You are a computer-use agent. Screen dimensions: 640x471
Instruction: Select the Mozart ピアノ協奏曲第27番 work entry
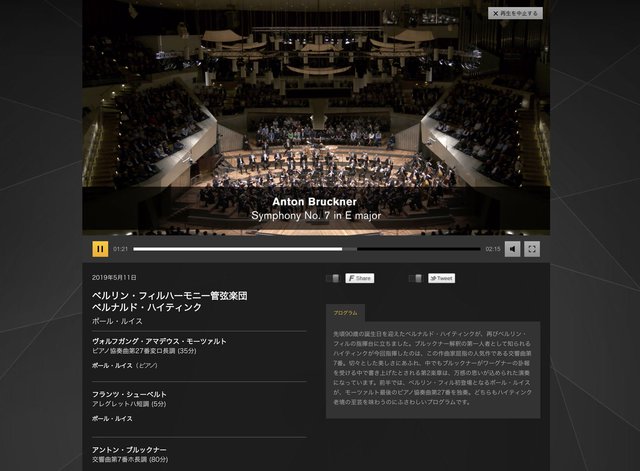point(144,351)
